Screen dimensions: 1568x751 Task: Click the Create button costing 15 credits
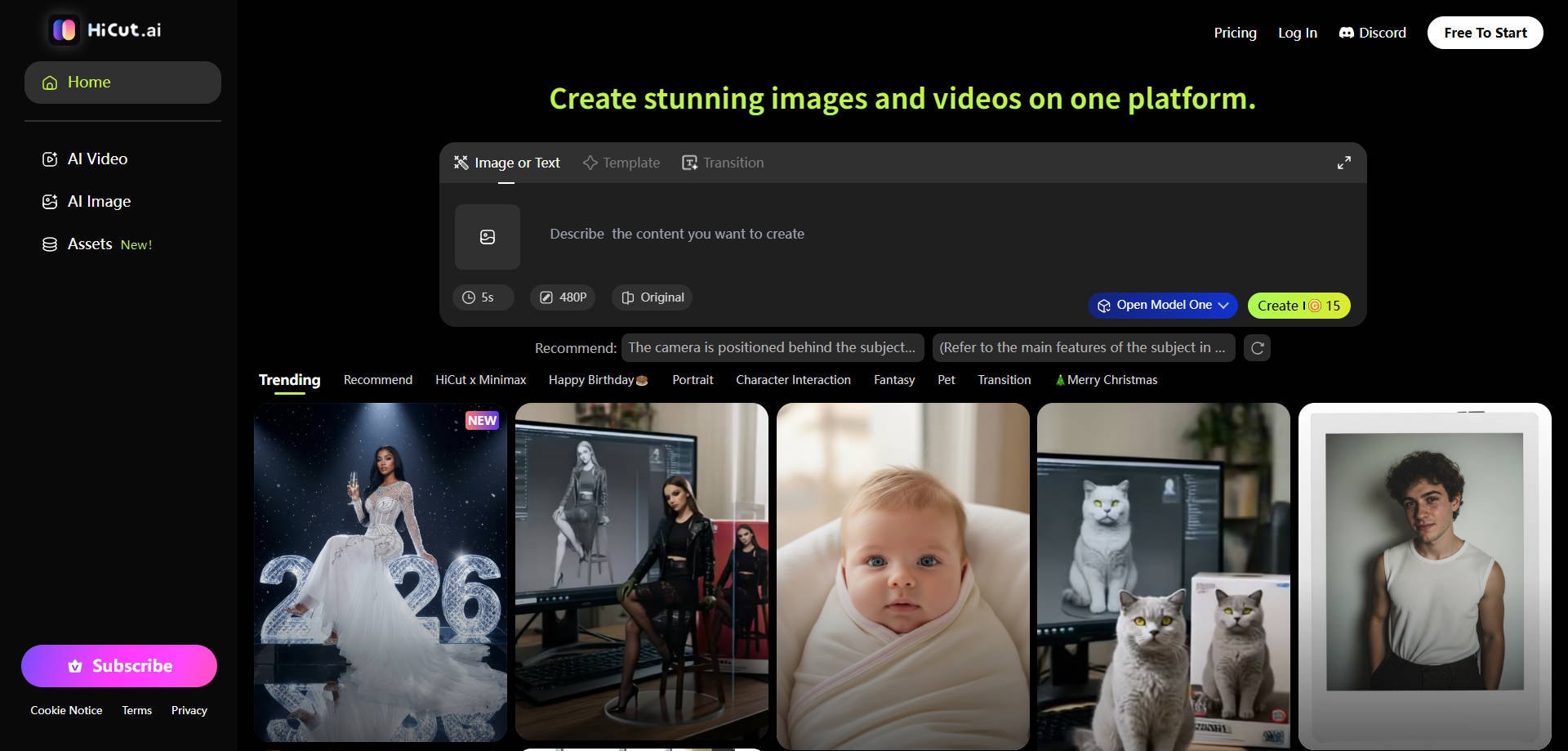coord(1298,306)
